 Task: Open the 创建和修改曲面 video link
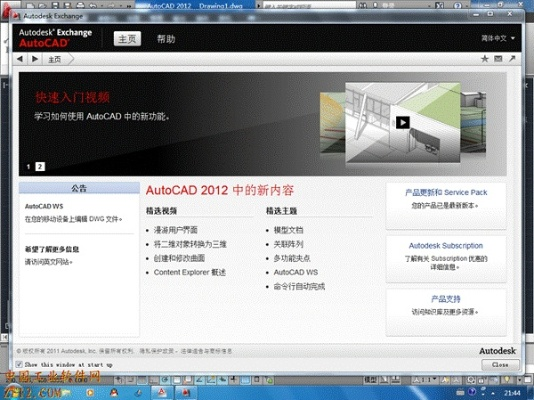[x=179, y=258]
